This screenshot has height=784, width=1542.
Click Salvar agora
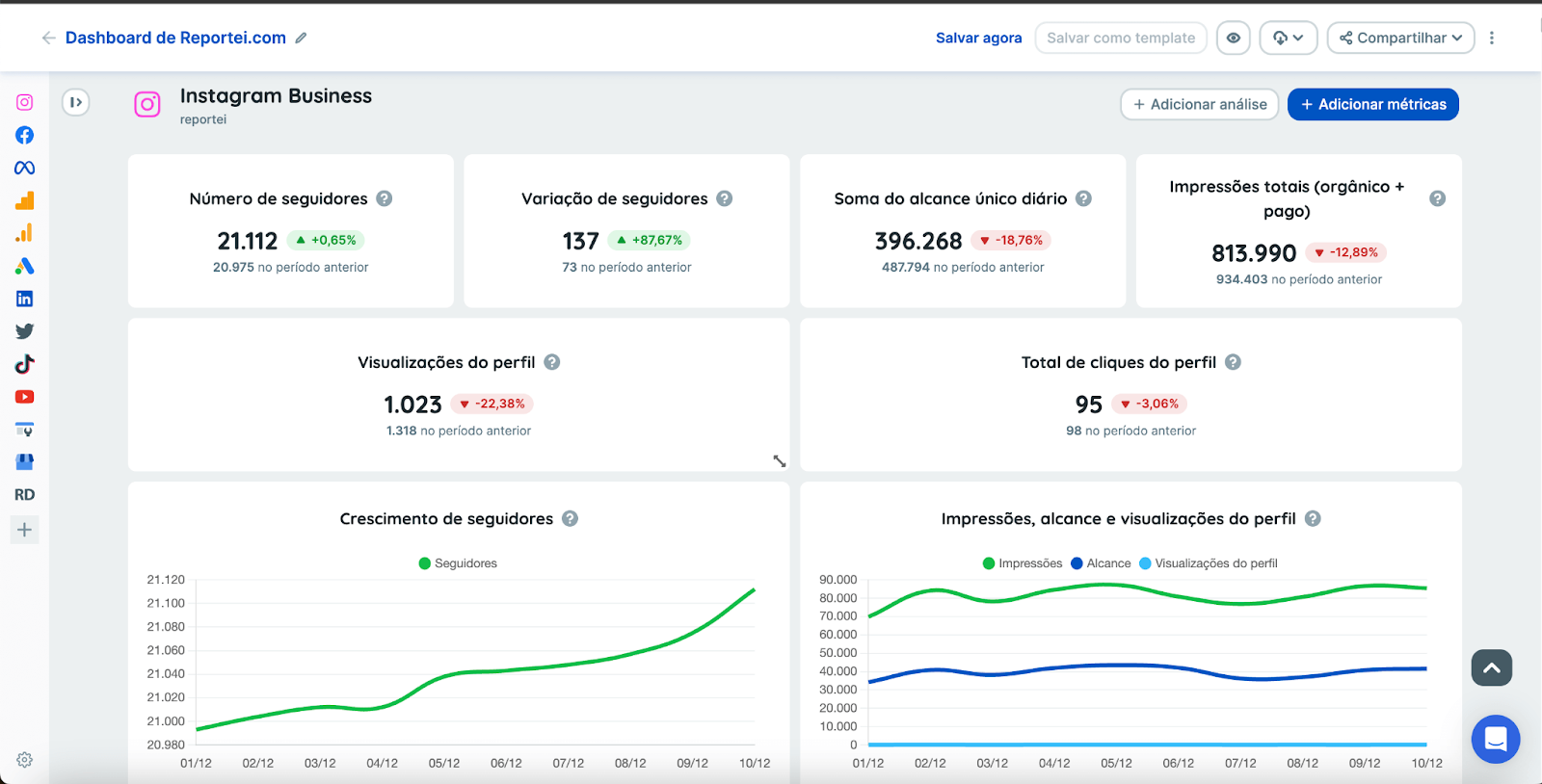click(x=978, y=38)
